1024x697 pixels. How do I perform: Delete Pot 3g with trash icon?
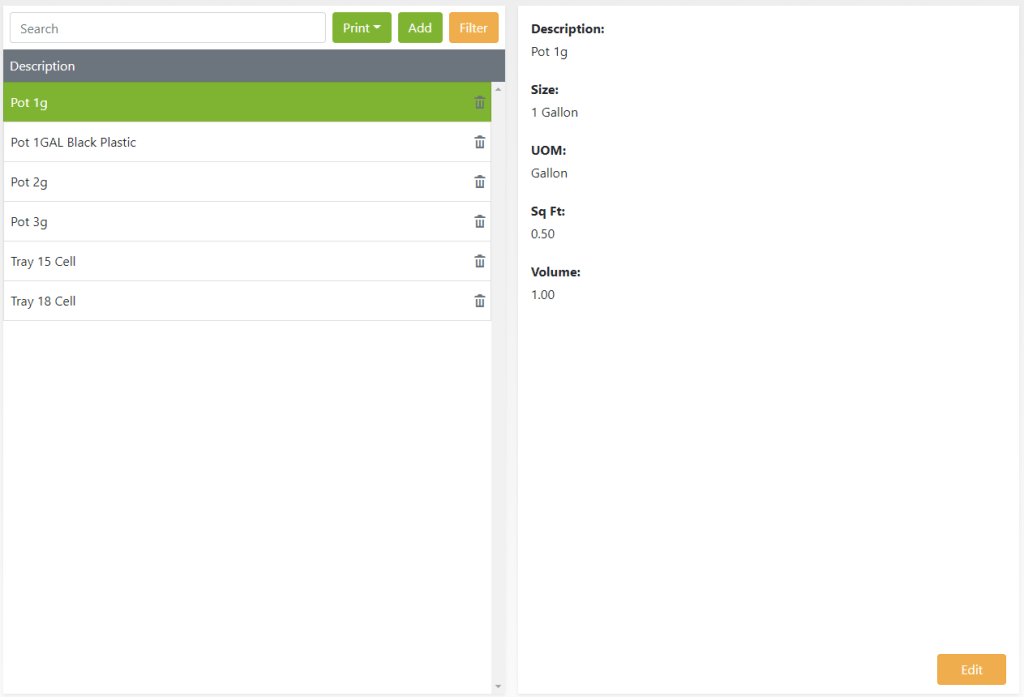(479, 222)
